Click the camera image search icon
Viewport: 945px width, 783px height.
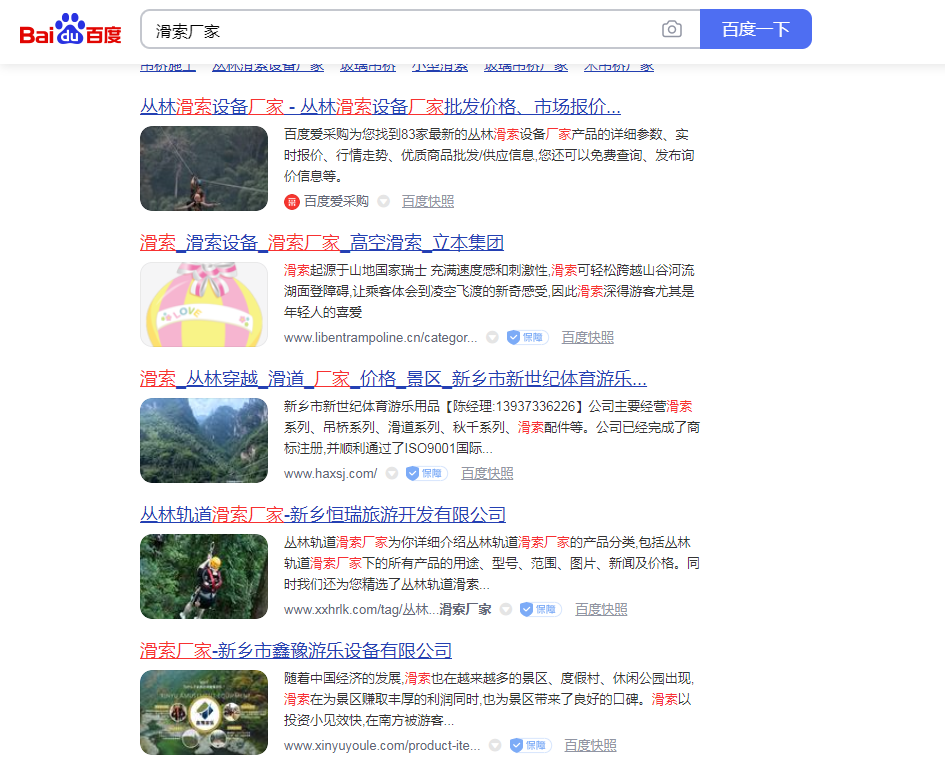671,29
